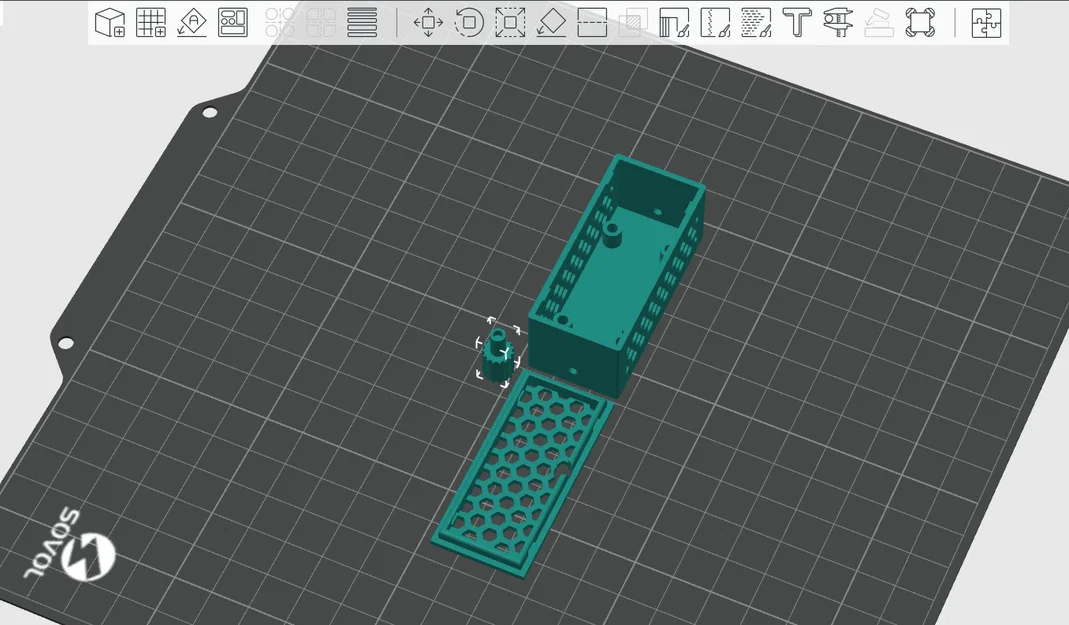Switch to Assembly view puzzle icon
The height and width of the screenshot is (625, 1069).
coord(986,22)
